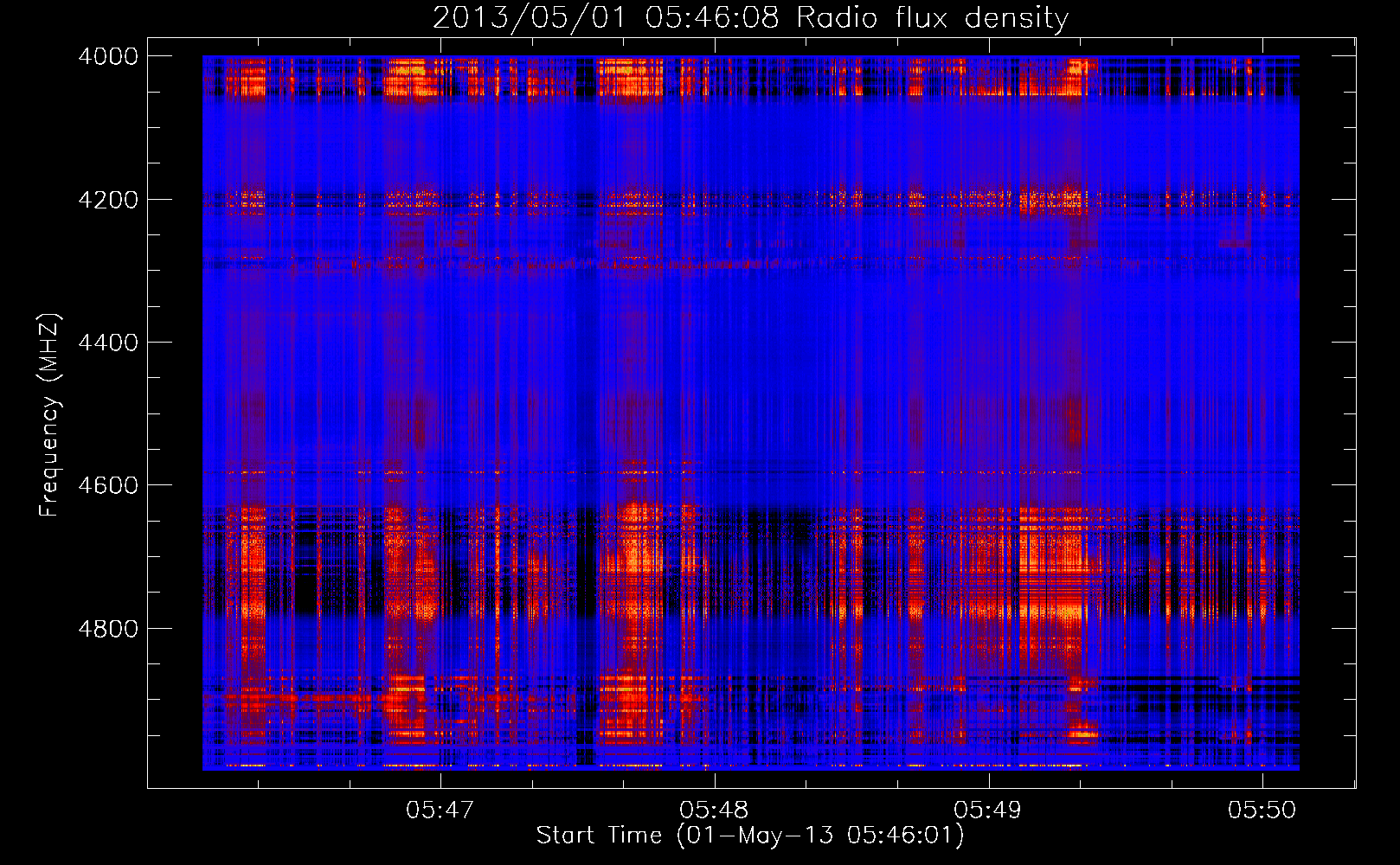Select the 4200 frequency tick label

coord(108,200)
